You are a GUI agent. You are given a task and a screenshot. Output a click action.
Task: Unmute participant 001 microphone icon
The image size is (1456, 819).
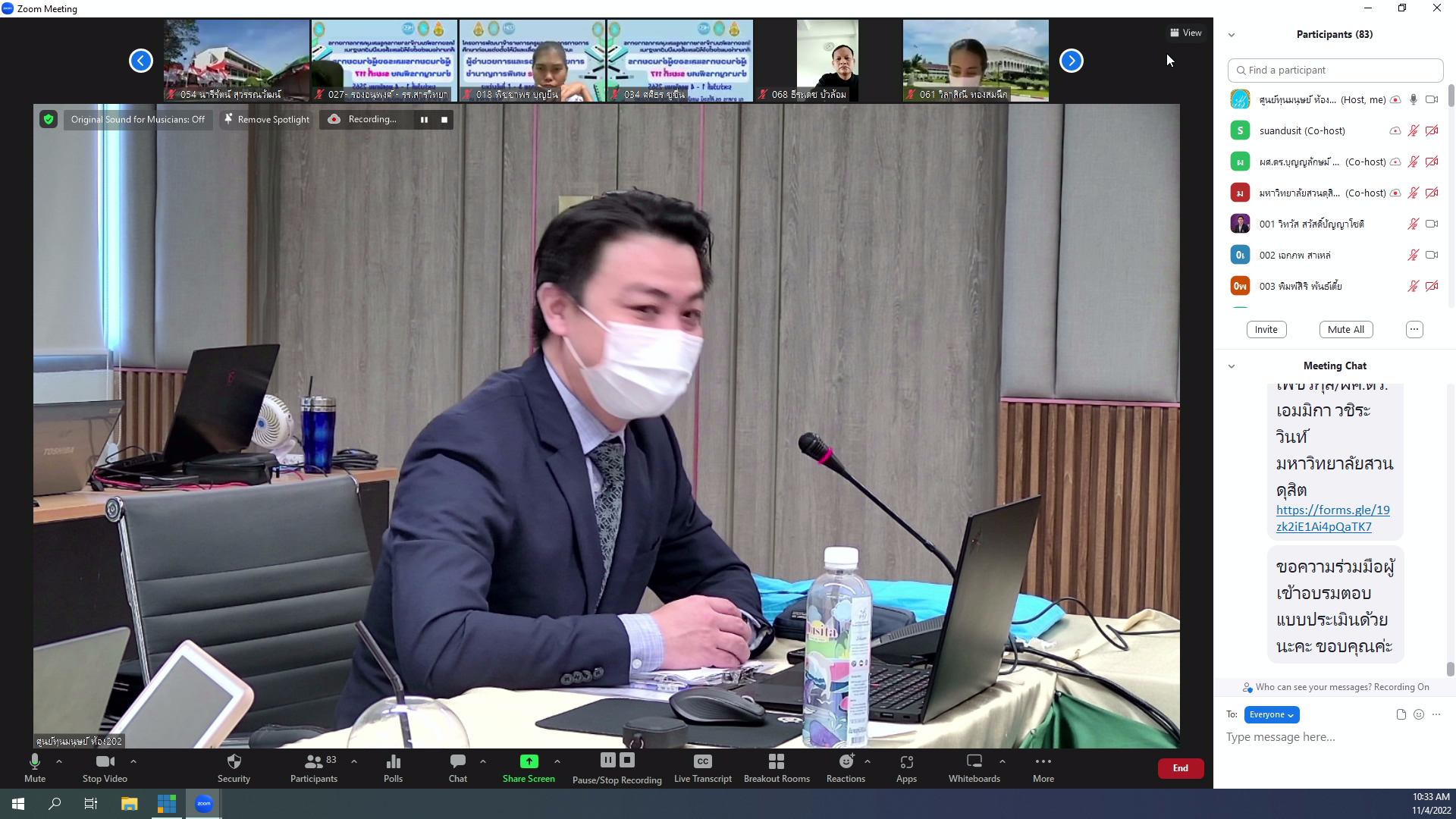point(1414,224)
